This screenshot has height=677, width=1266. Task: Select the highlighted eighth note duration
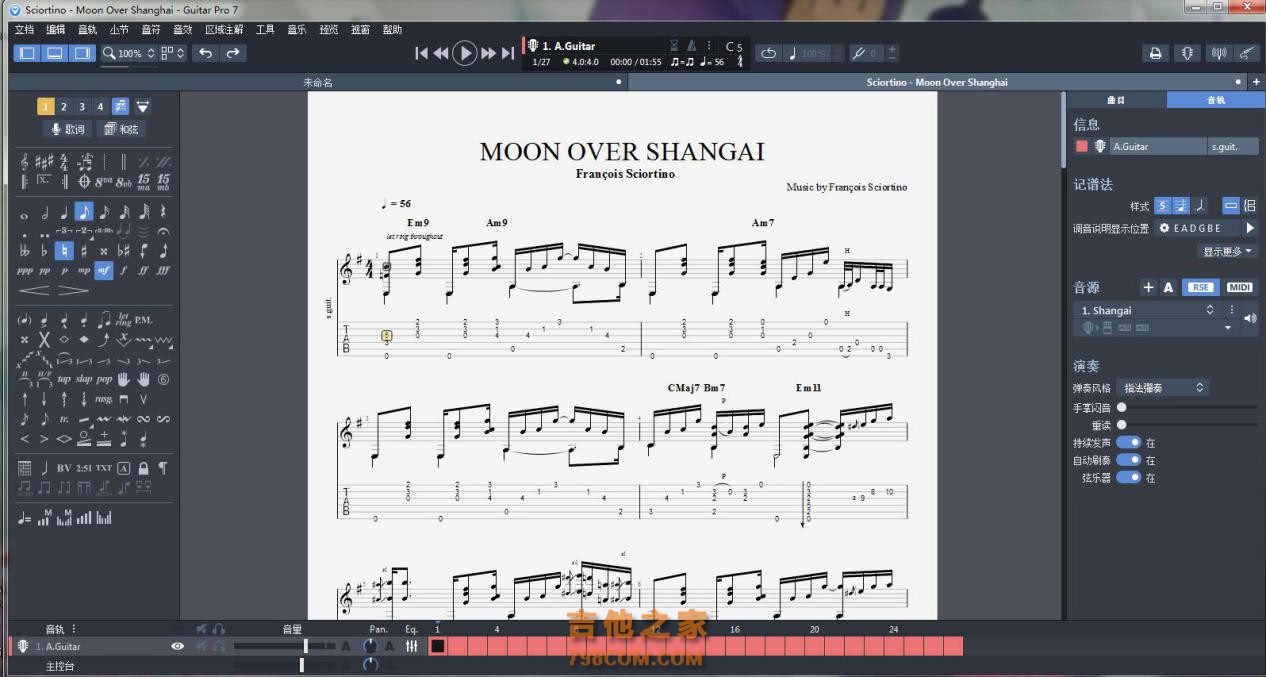(84, 212)
